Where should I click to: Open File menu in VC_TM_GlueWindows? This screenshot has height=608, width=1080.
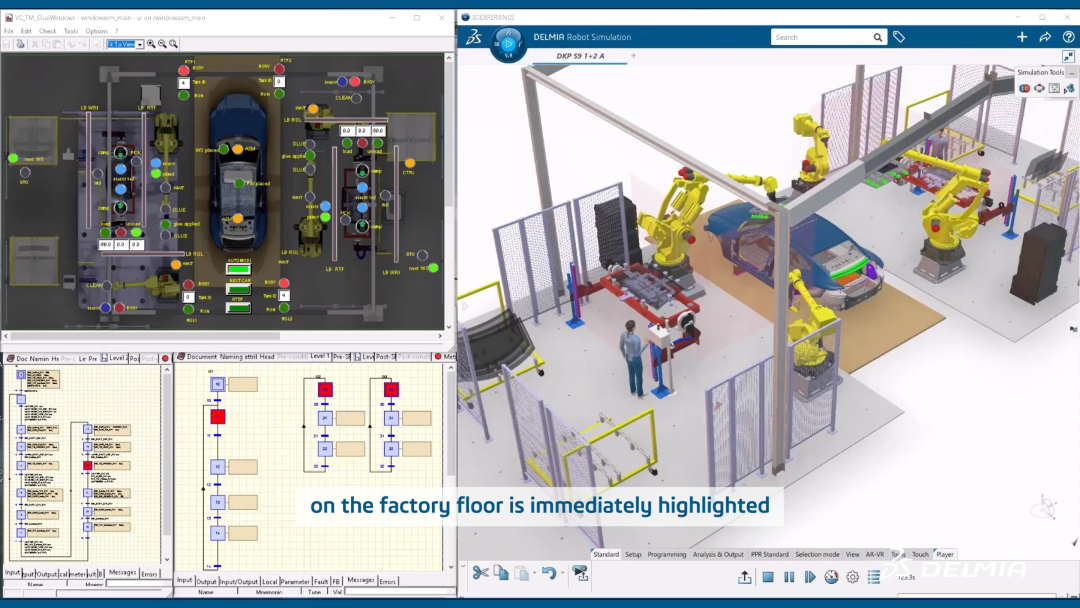pyautogui.click(x=9, y=31)
